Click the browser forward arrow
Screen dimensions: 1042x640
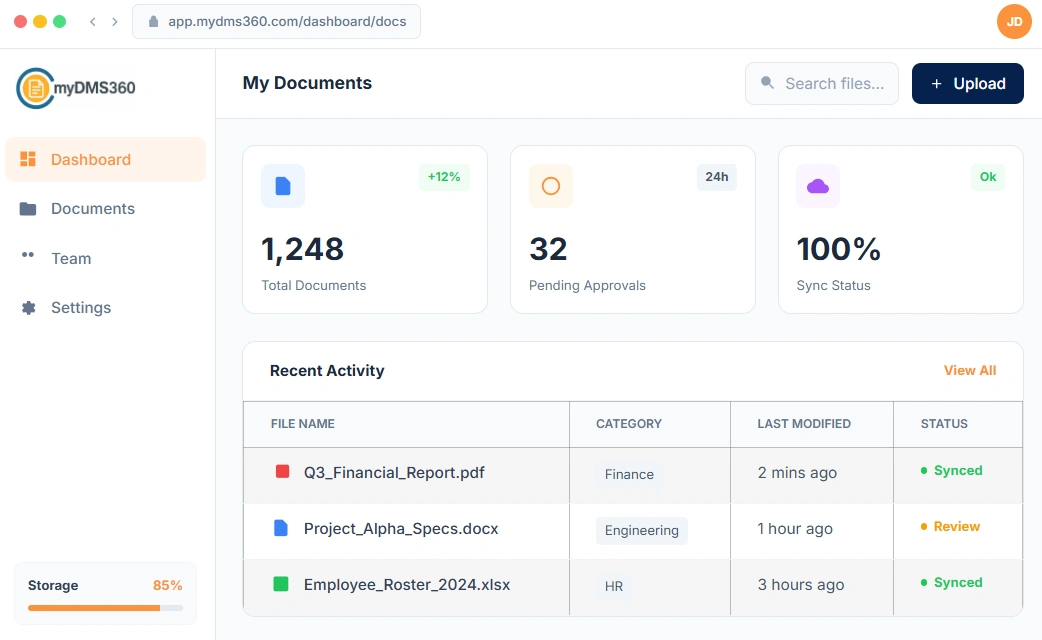pos(115,21)
